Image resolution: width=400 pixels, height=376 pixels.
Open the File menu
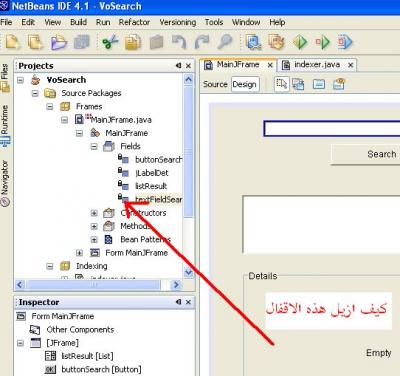pyautogui.click(x=6, y=22)
